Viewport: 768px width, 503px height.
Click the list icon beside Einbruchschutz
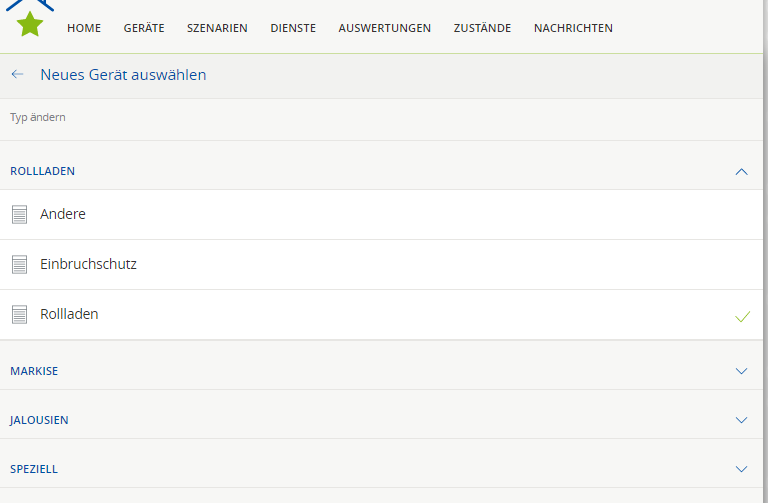point(19,265)
